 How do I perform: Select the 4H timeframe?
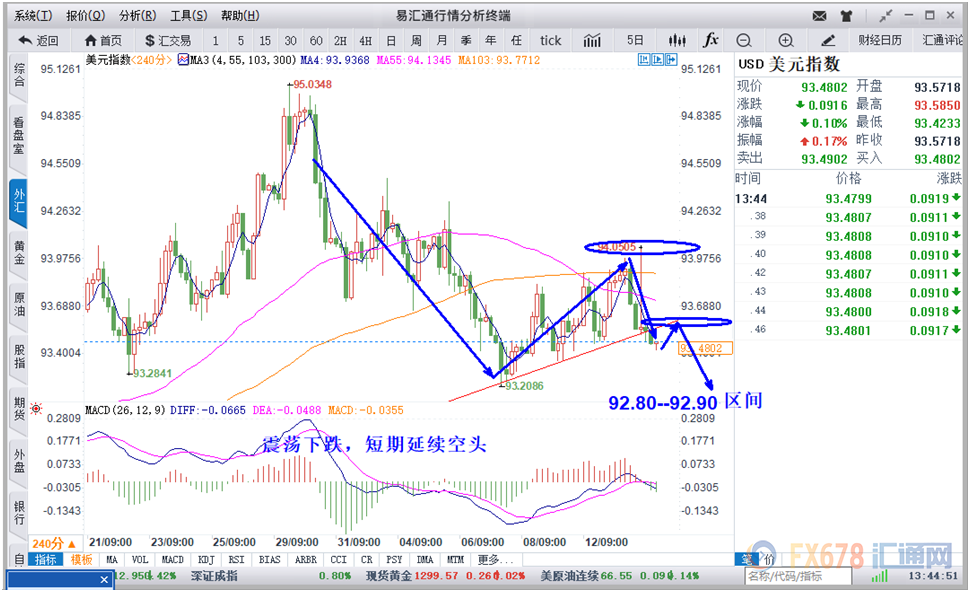coord(366,41)
